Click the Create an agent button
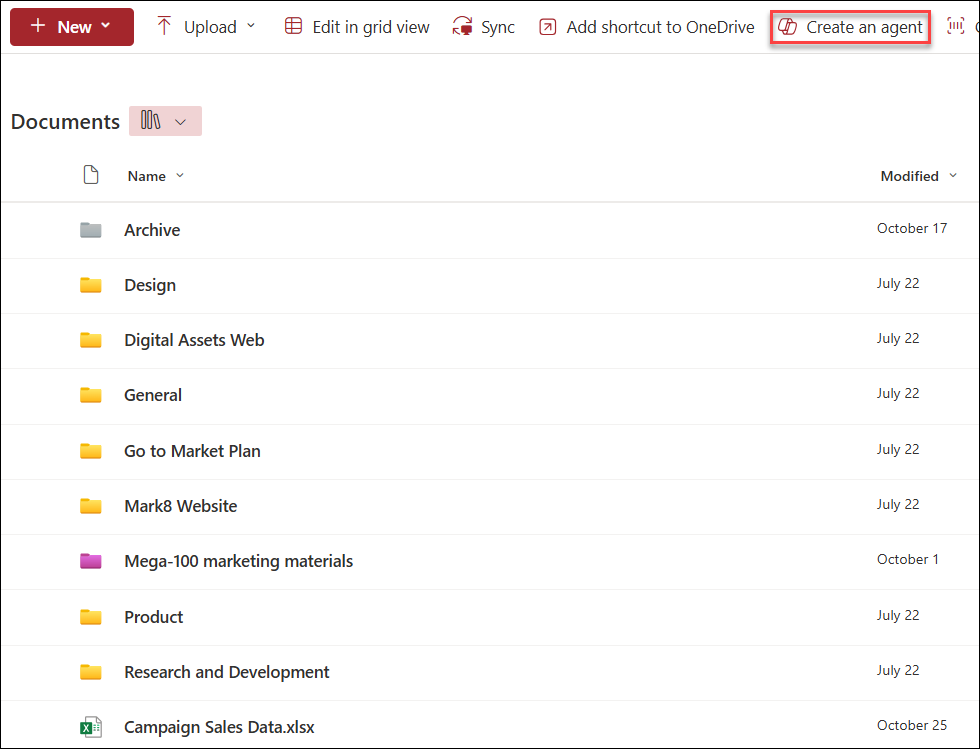 [850, 27]
